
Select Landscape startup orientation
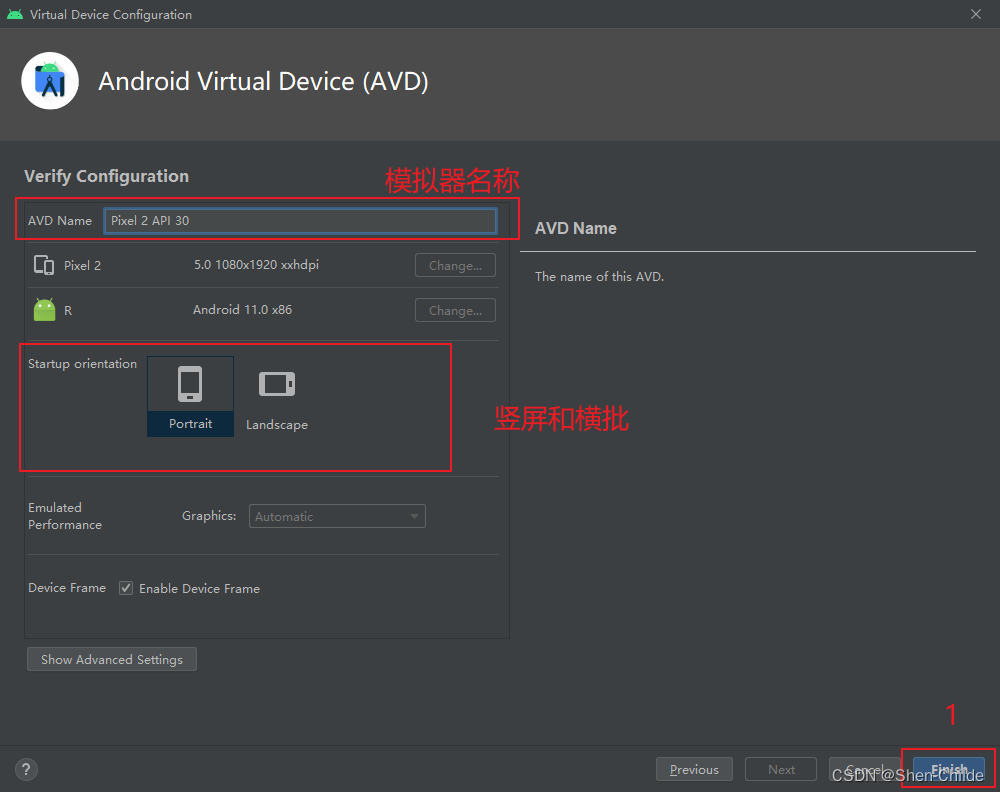(x=277, y=396)
